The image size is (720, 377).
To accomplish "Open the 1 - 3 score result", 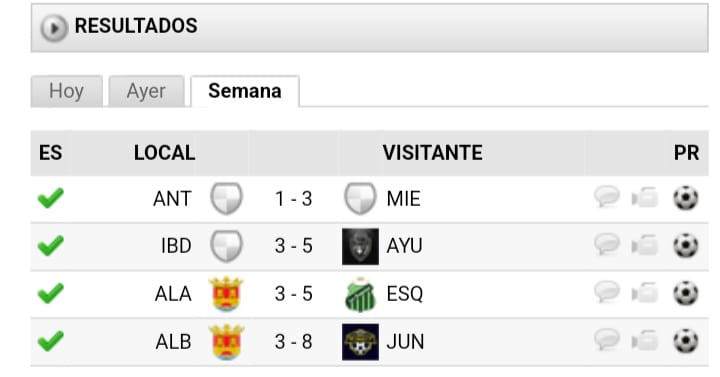I will coord(293,199).
